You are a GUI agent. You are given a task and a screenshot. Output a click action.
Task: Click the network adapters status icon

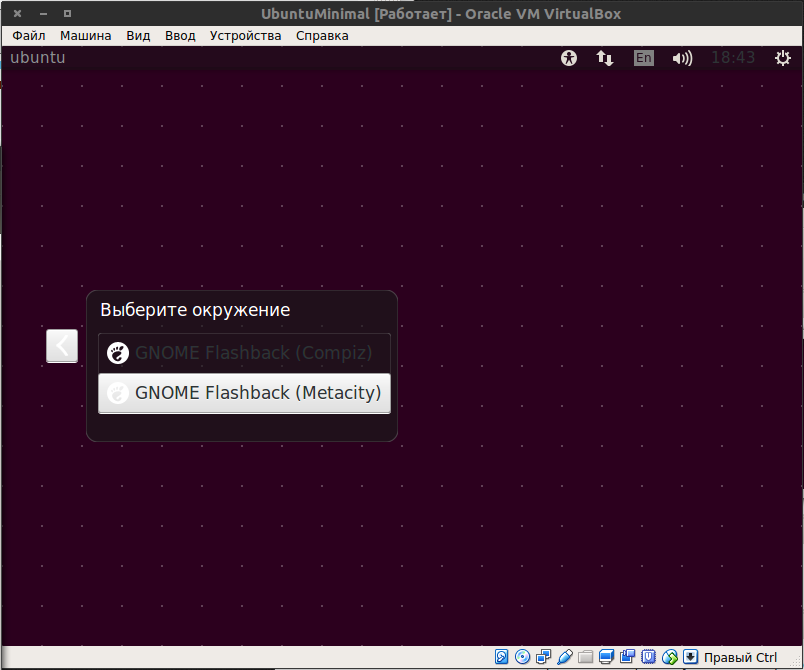(543, 657)
